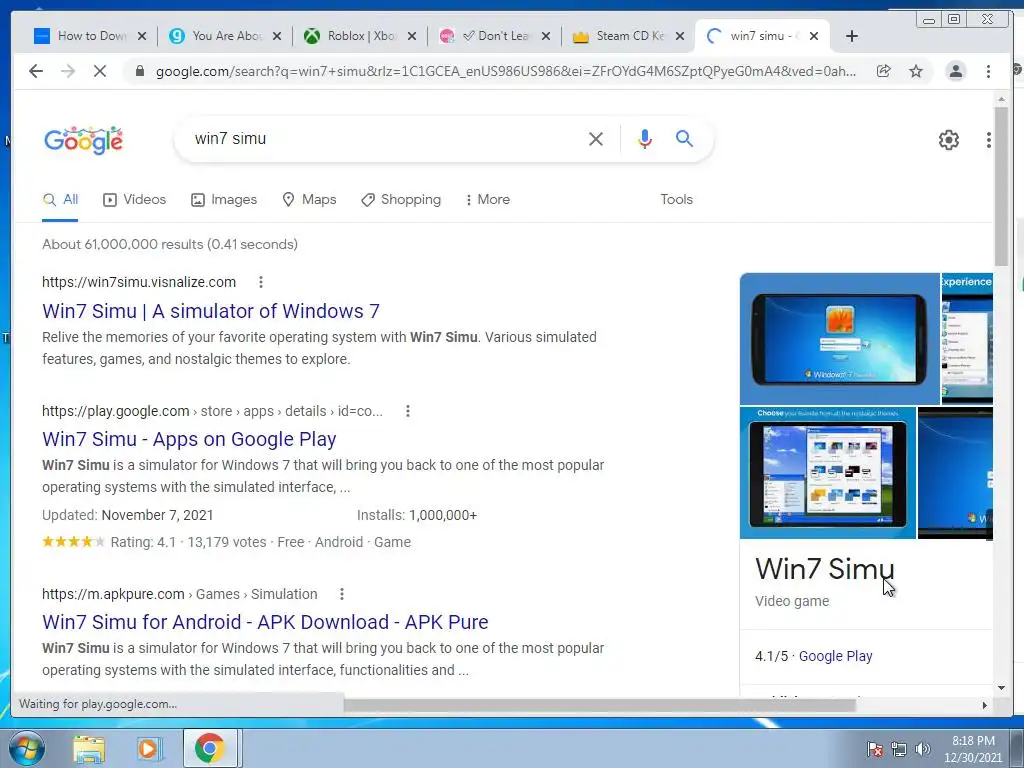Open a new tab with plus button
Image resolution: width=1024 pixels, height=768 pixels.
click(x=852, y=36)
